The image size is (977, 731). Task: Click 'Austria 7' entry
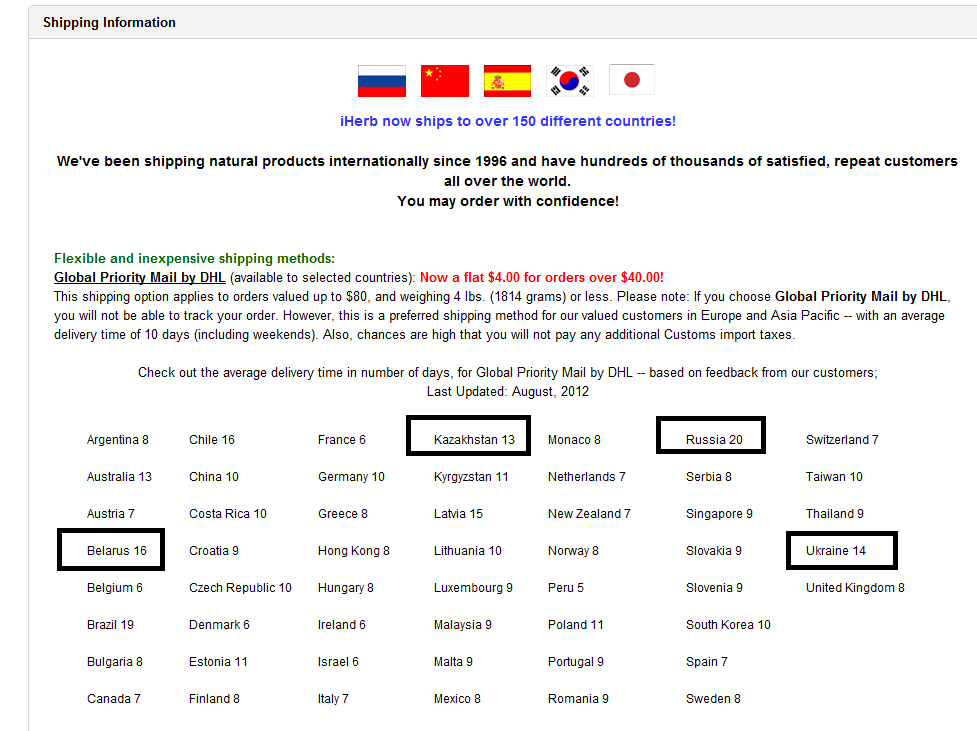110,514
